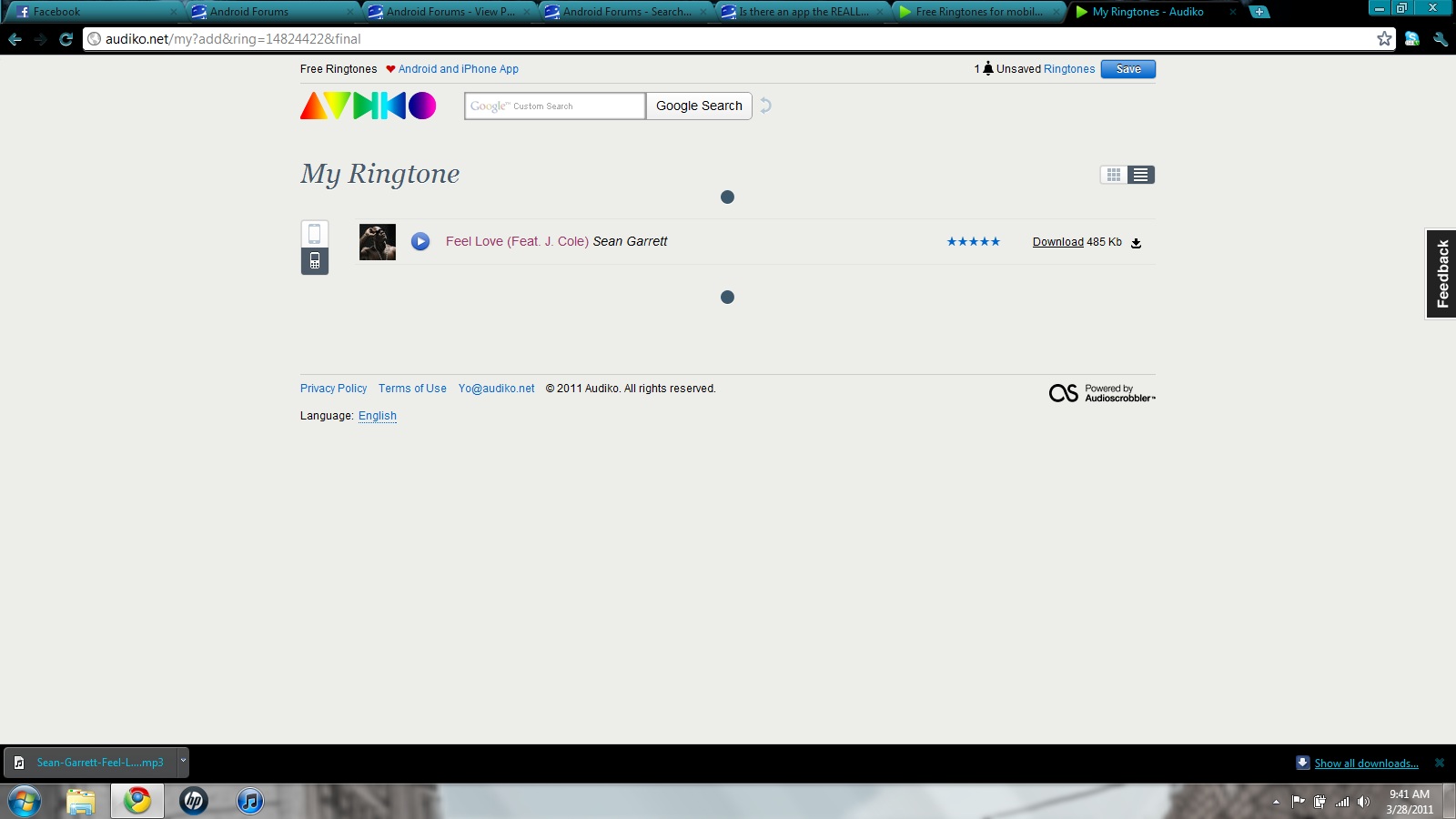Click the browser extension icon near the wrench
The image size is (1456, 819).
point(1412,39)
